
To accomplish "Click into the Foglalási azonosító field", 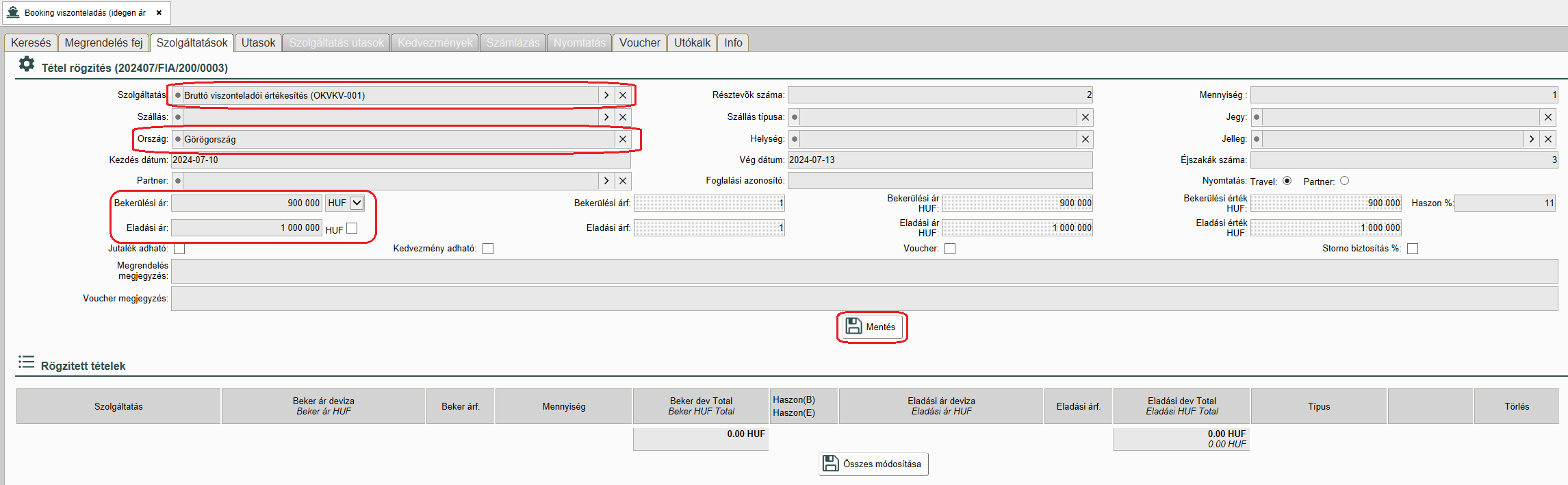I will 940,181.
